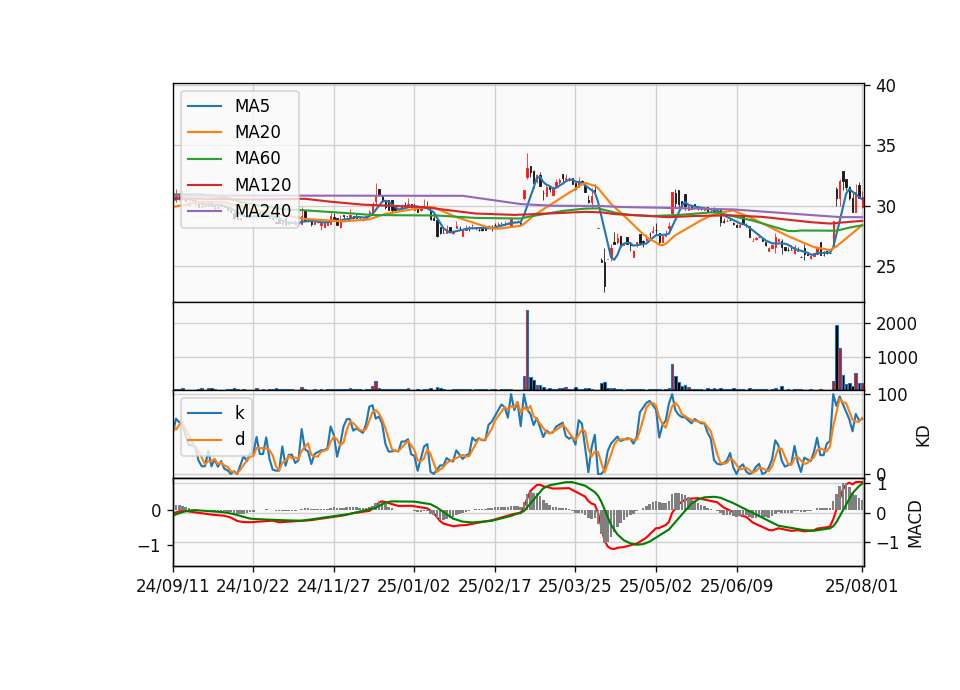Click the 24/10/22 date tick label

253,586
